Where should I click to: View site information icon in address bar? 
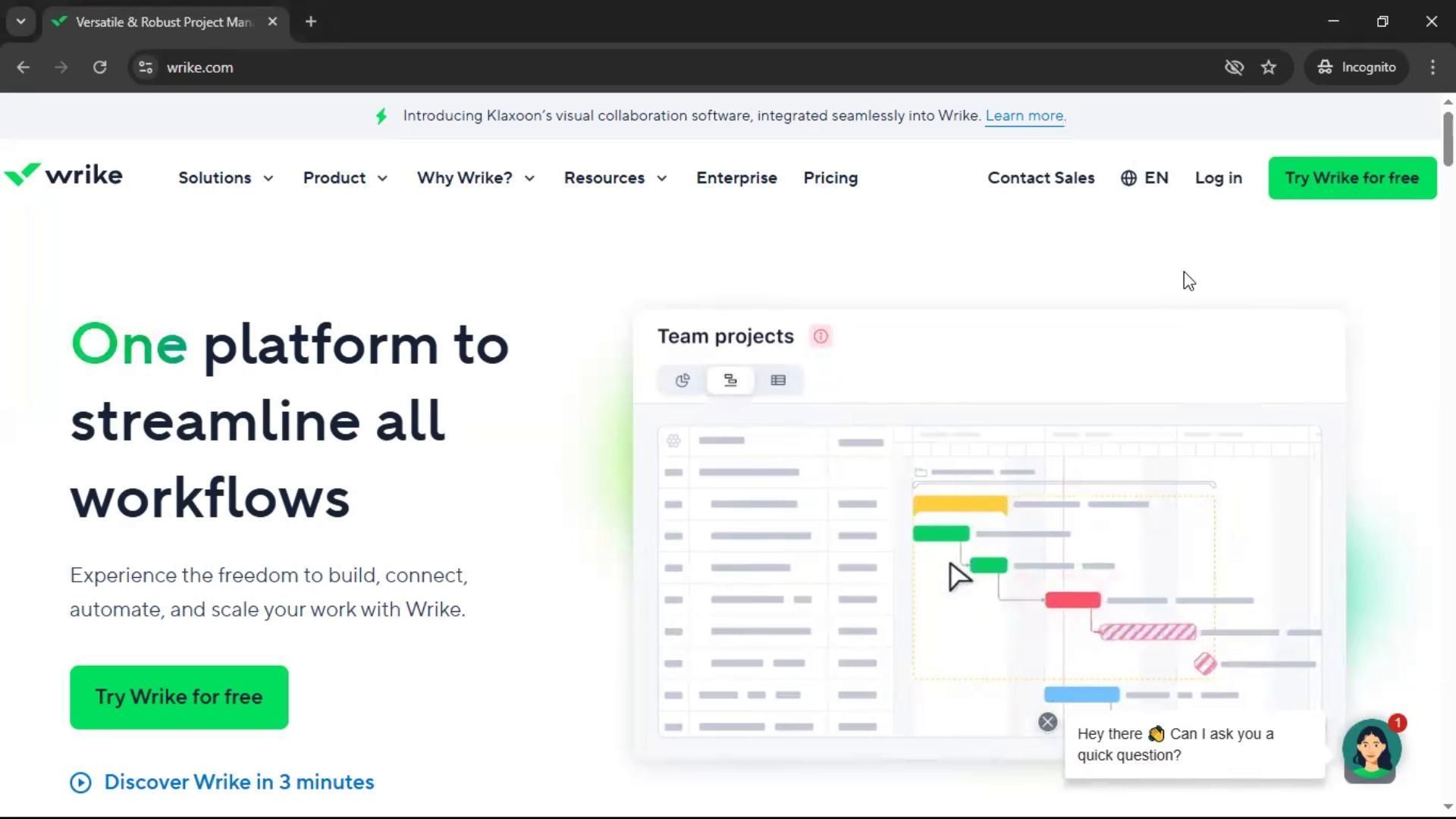pyautogui.click(x=146, y=67)
